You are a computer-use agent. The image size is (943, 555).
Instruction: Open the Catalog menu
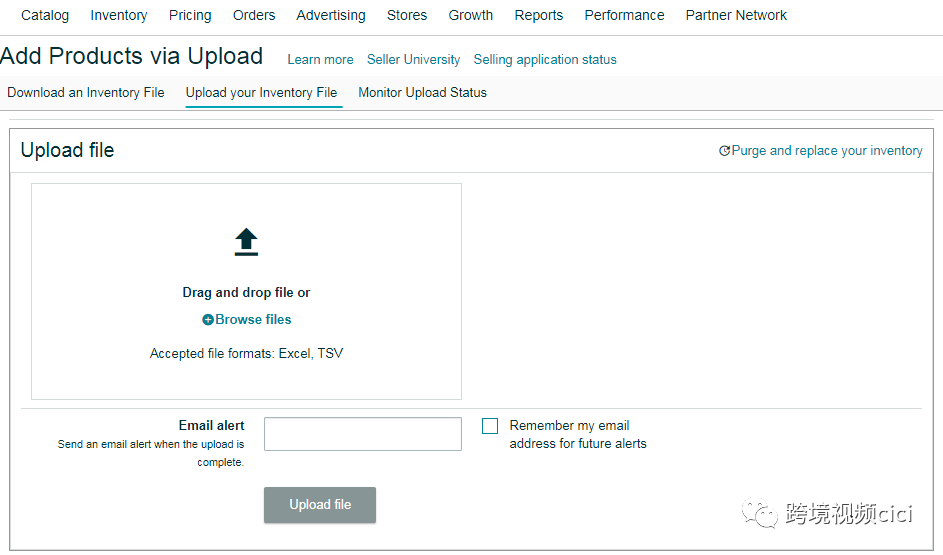(x=45, y=15)
